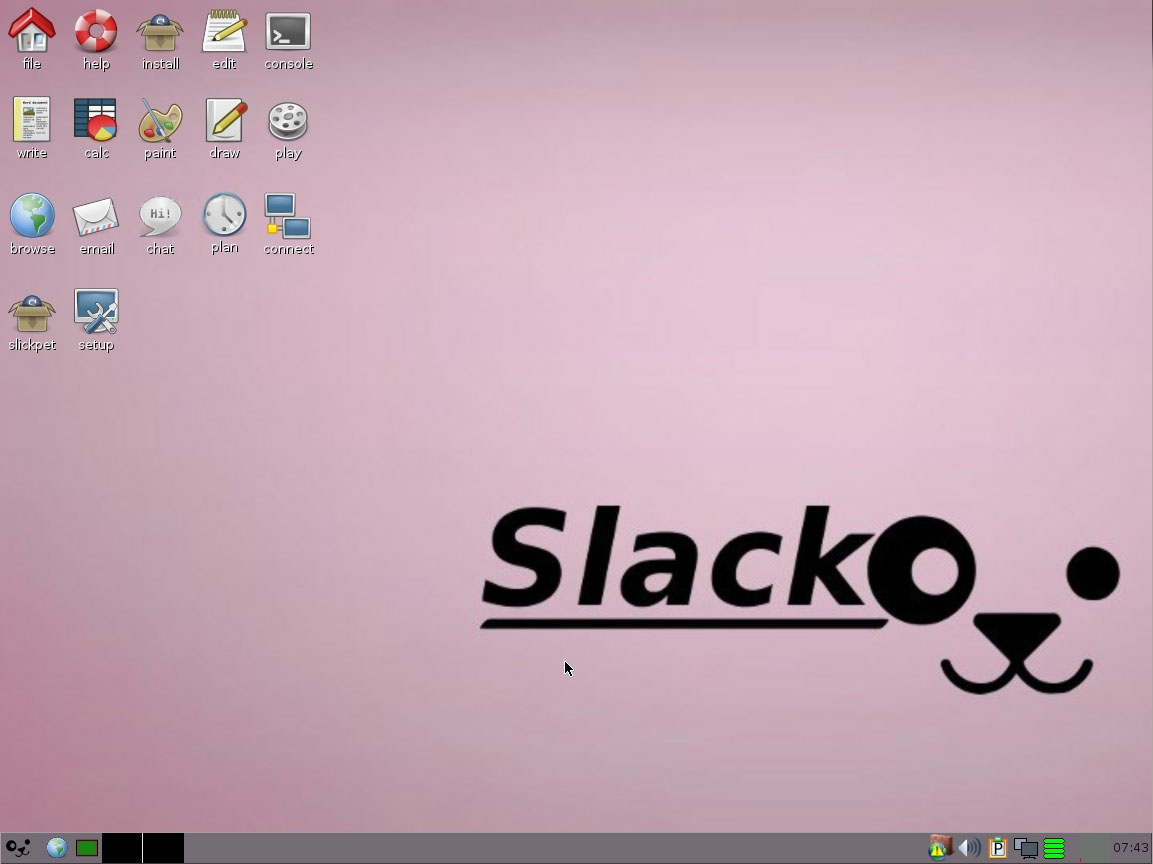Screen dimensions: 1153x864
Task: Open the puppy-face start menu button
Action: [x=18, y=848]
